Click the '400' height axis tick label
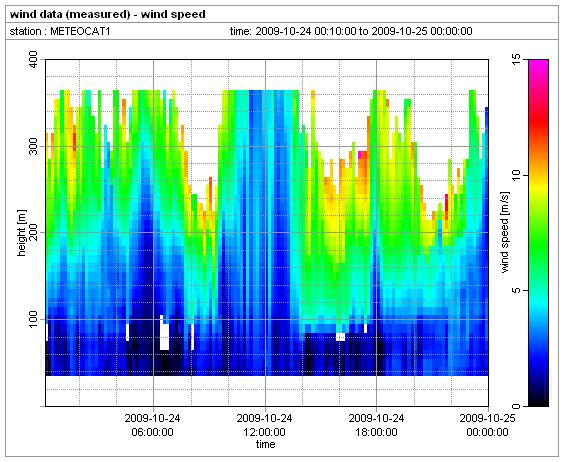 click(x=33, y=59)
